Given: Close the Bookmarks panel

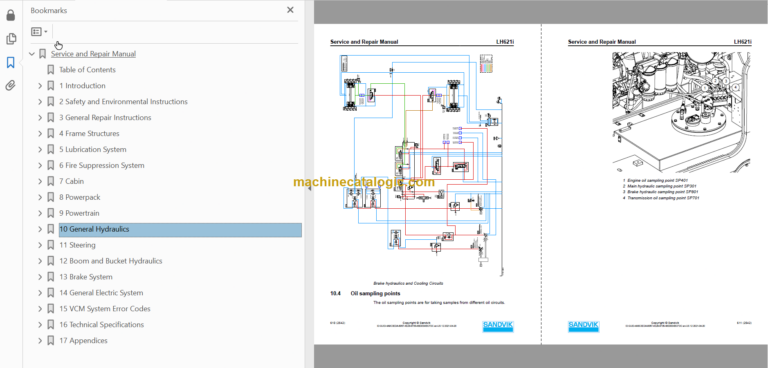Looking at the screenshot, I should (290, 10).
